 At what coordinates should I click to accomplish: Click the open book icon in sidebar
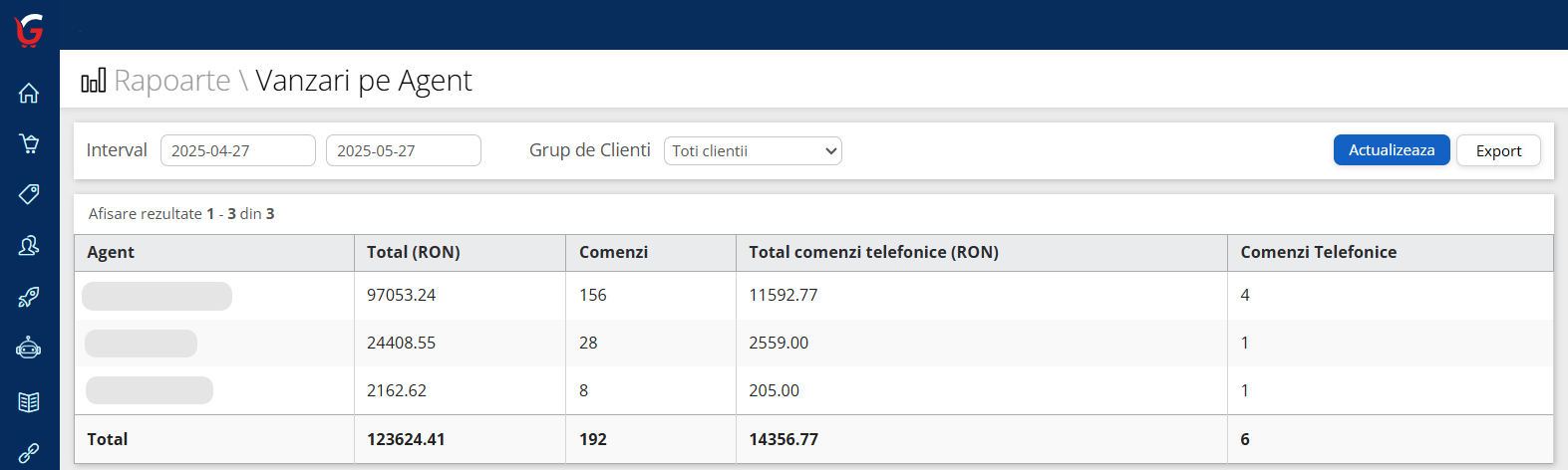pyautogui.click(x=29, y=401)
